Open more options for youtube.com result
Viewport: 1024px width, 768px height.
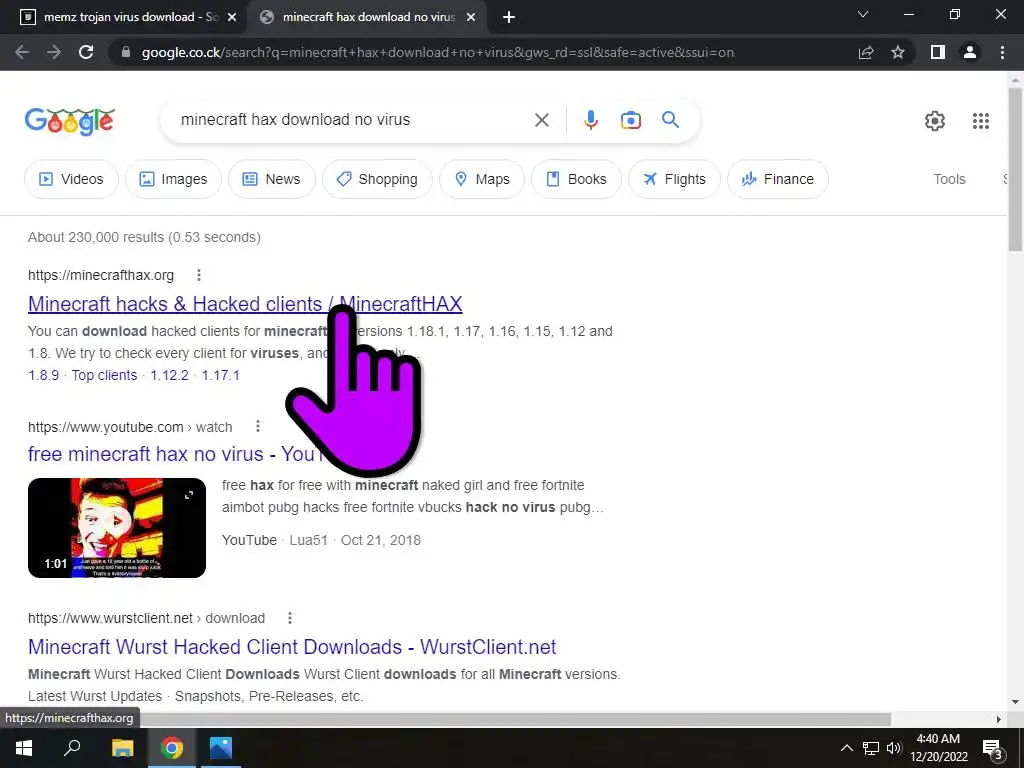tap(258, 426)
